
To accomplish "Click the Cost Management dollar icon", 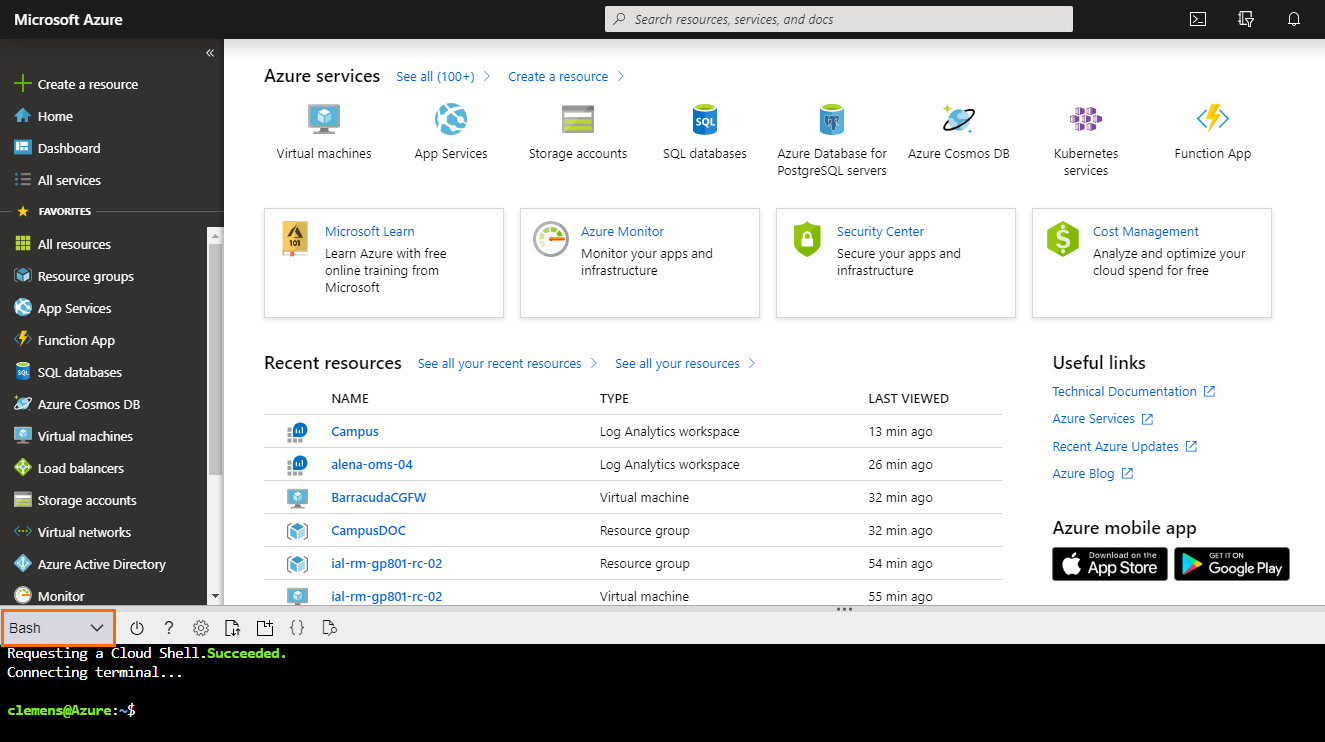I will (x=1063, y=239).
